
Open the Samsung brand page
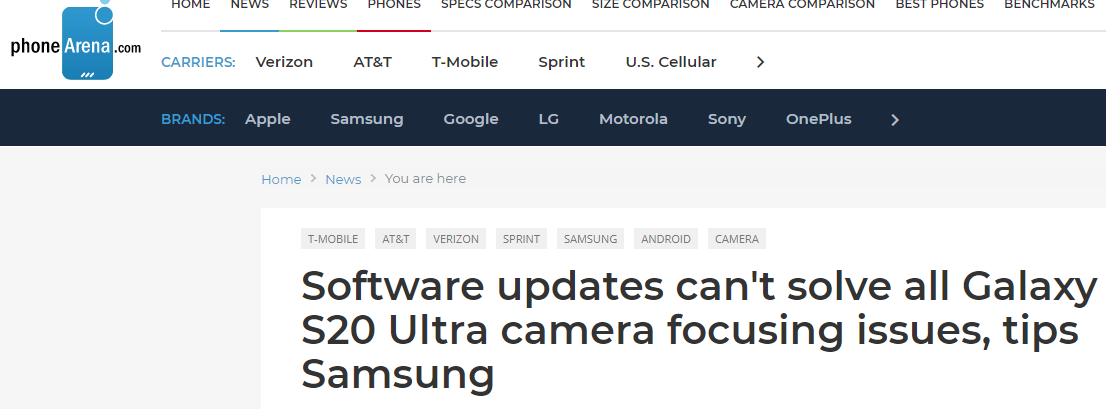[367, 120]
